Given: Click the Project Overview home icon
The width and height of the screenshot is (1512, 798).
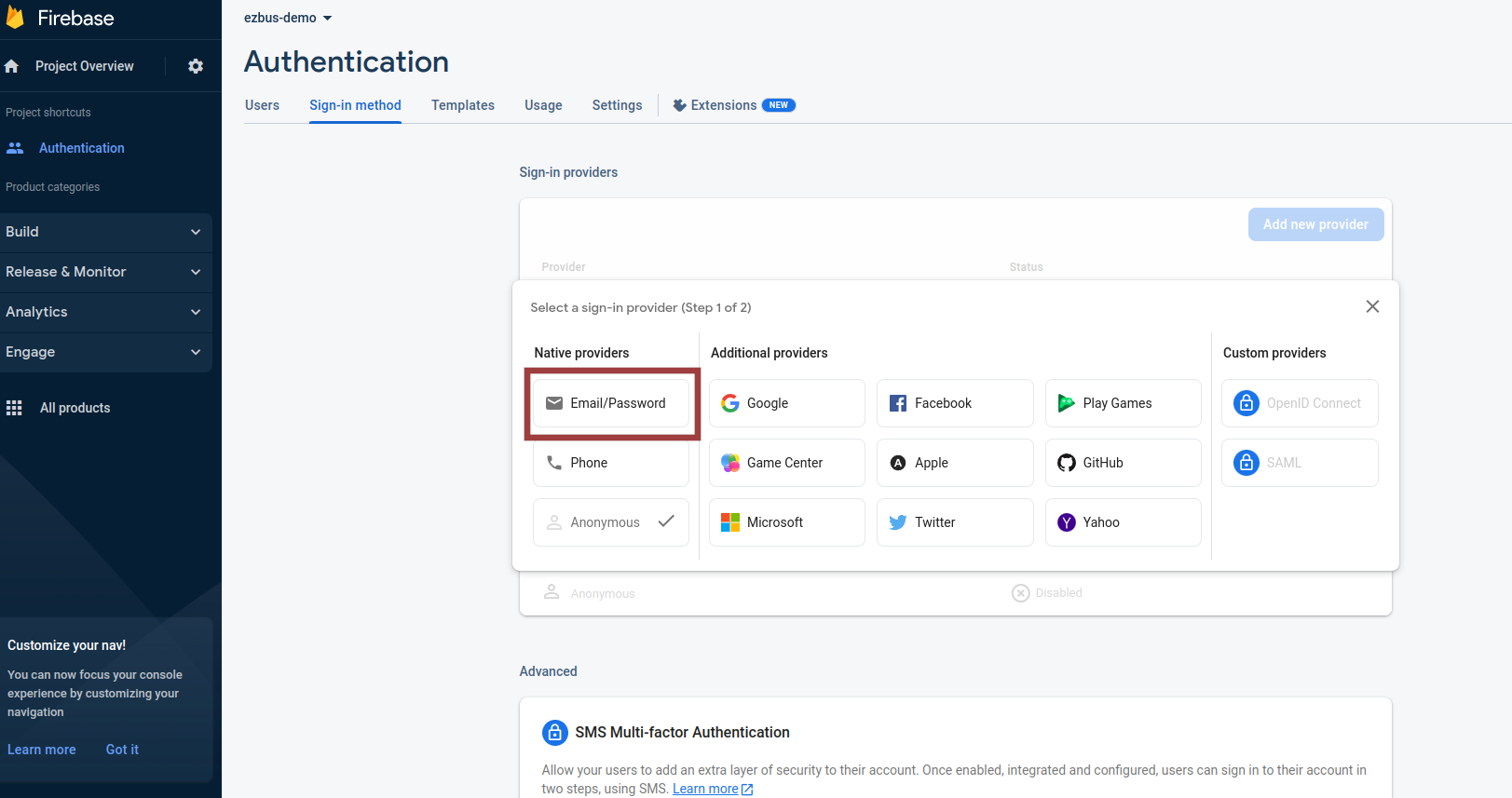Looking at the screenshot, I should click(x=11, y=66).
